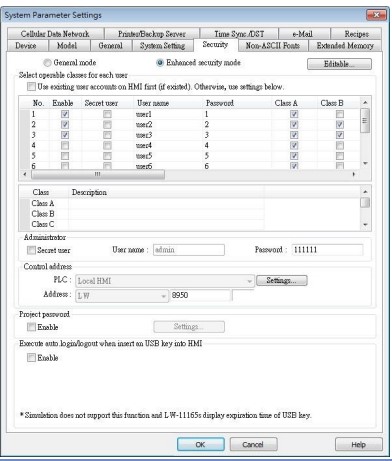Click the address field showing 8950
392x461 pixels.
point(200,295)
